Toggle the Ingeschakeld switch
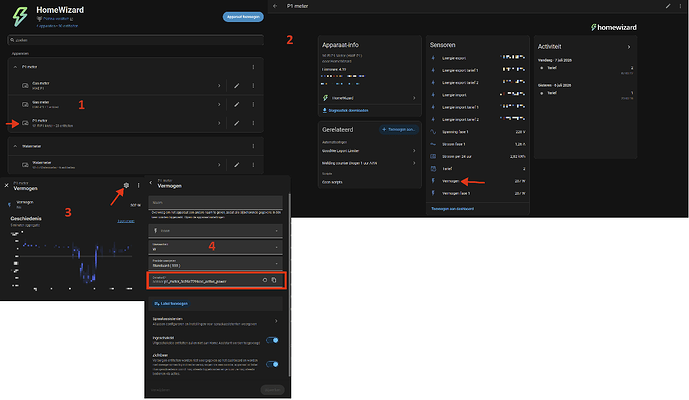The width and height of the screenshot is (689, 400). tap(272, 340)
